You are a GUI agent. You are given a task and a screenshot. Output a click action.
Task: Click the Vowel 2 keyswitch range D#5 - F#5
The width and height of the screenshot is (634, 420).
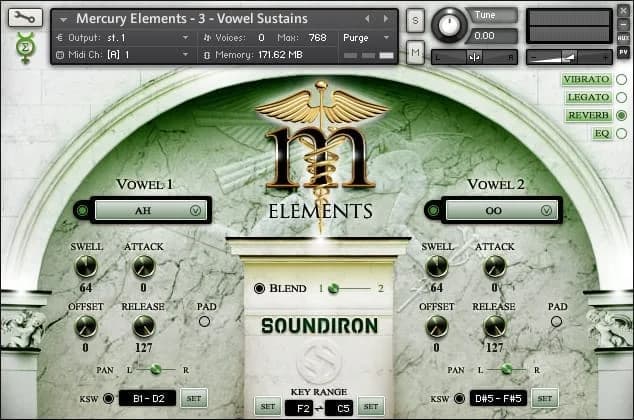(499, 399)
